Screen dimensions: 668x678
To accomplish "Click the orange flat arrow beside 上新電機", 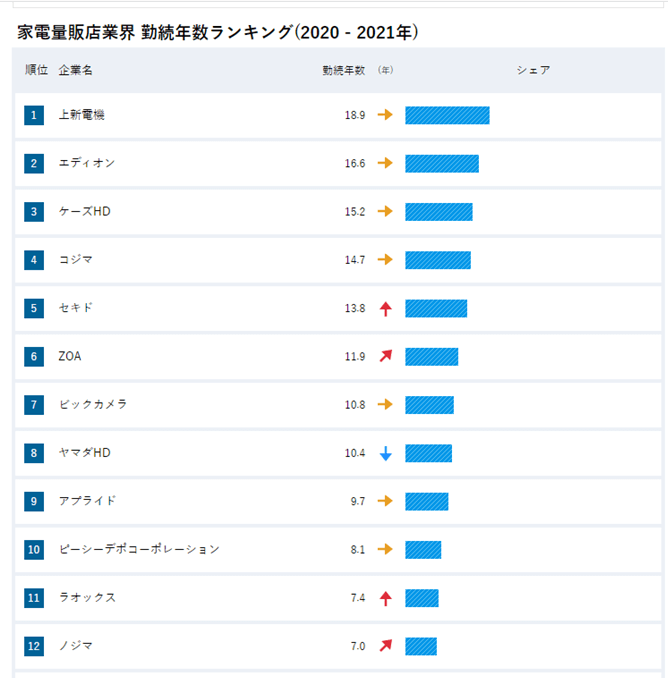I will 385,115.
